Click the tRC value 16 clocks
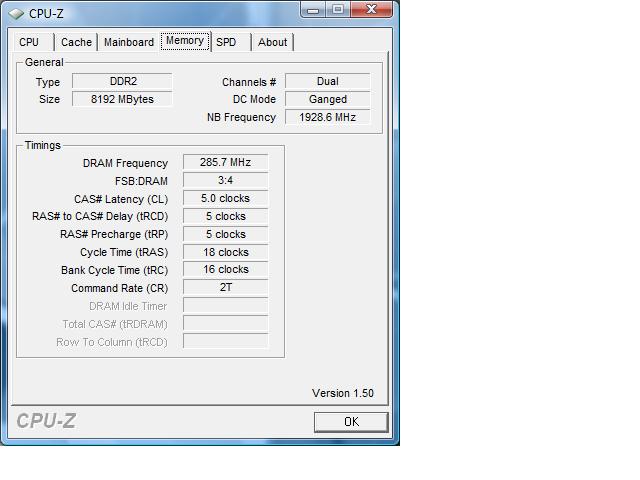640x480 pixels. pos(226,269)
